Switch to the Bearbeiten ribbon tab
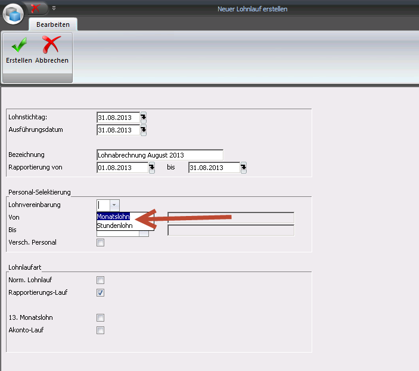419x371 pixels. coord(53,25)
